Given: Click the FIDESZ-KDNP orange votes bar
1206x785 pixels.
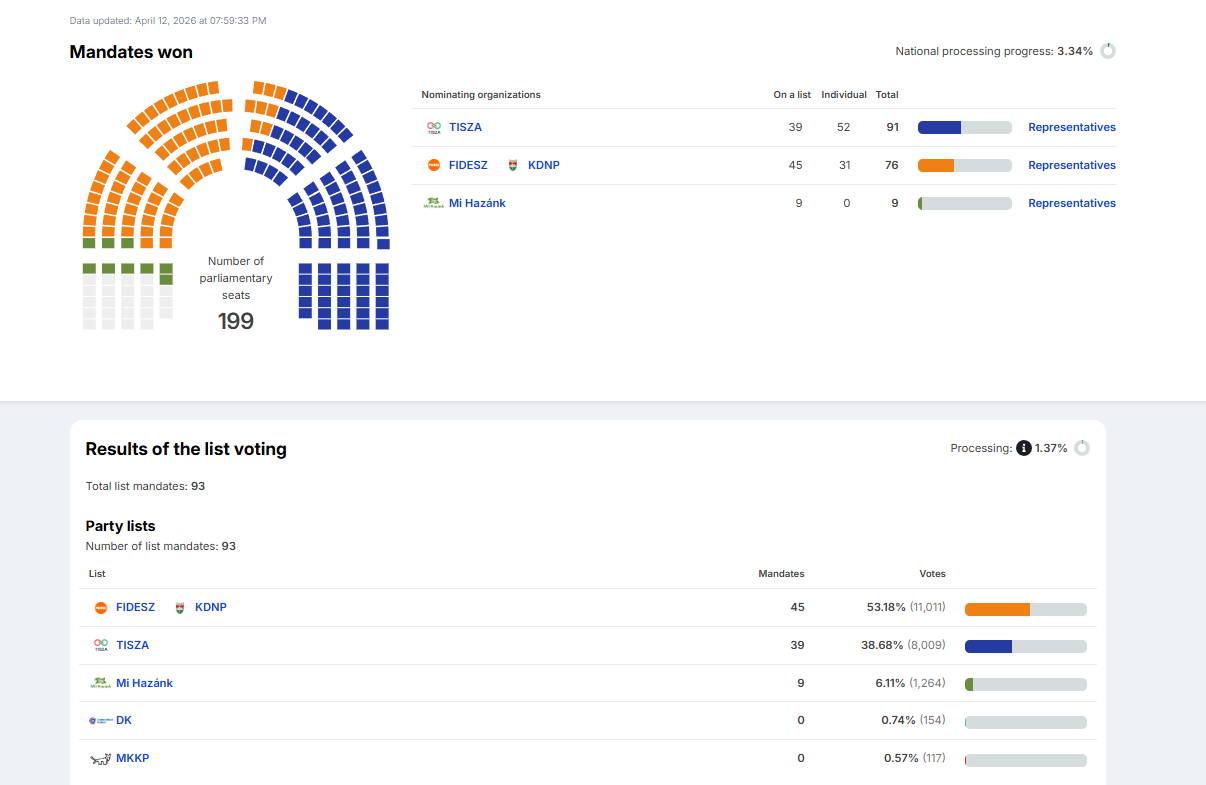Looking at the screenshot, I should point(997,609).
